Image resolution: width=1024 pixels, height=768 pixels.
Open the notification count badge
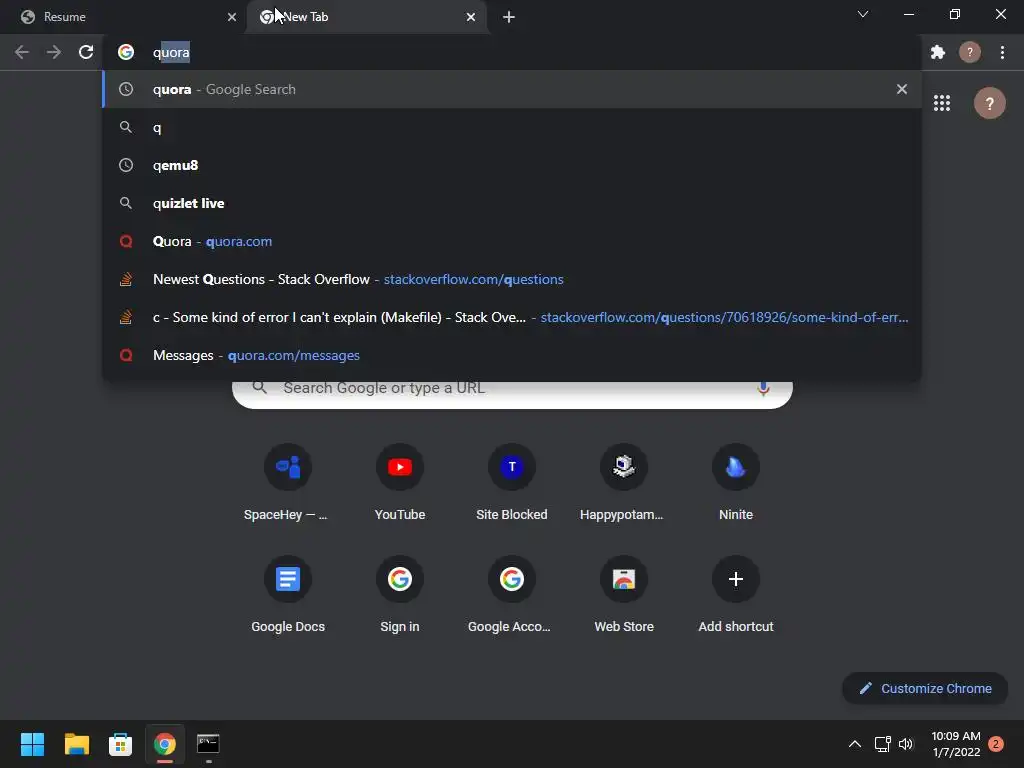996,744
